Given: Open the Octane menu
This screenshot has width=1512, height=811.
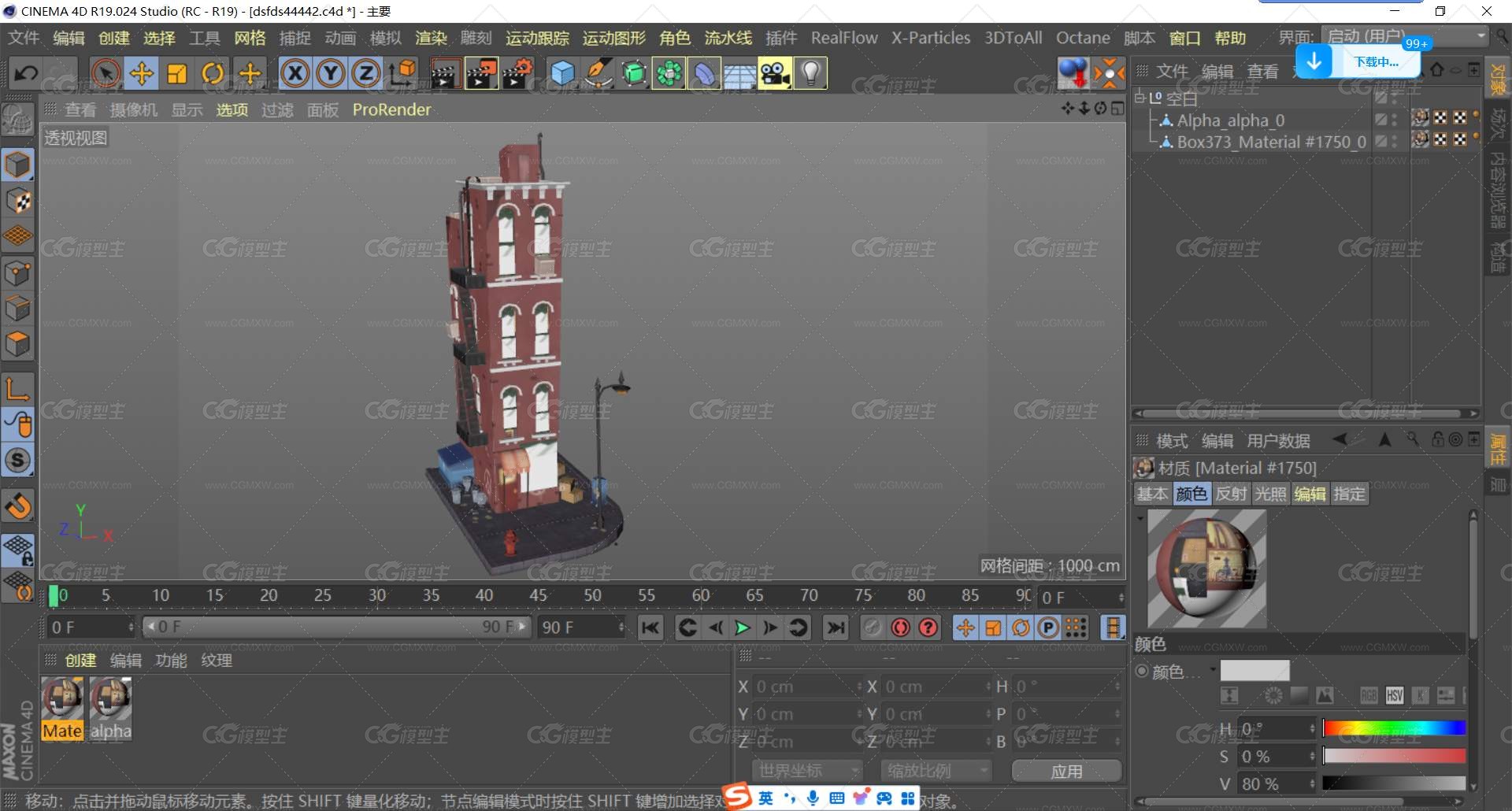Looking at the screenshot, I should (x=1083, y=38).
